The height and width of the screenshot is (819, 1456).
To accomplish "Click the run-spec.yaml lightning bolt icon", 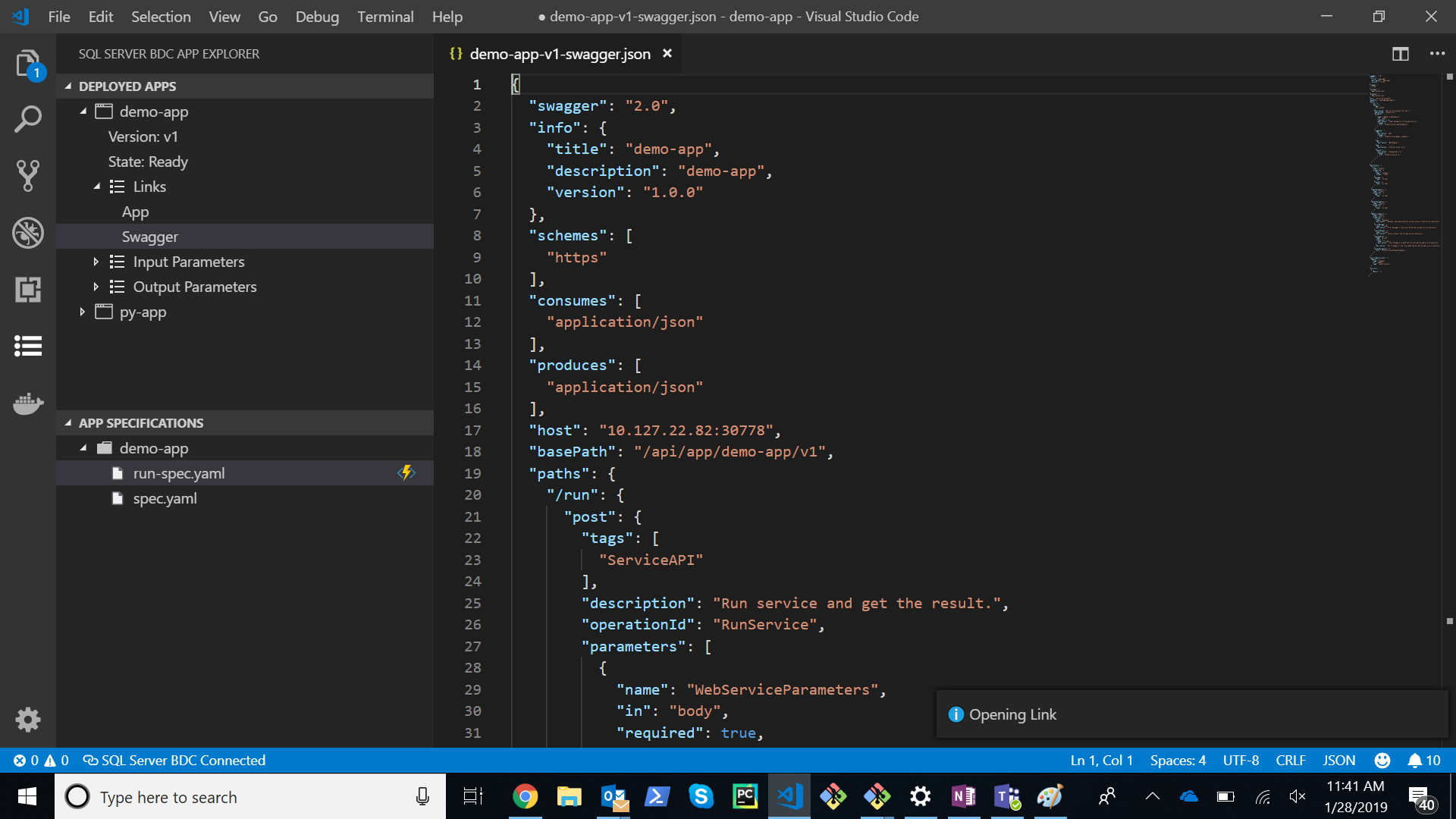I will coord(407,472).
